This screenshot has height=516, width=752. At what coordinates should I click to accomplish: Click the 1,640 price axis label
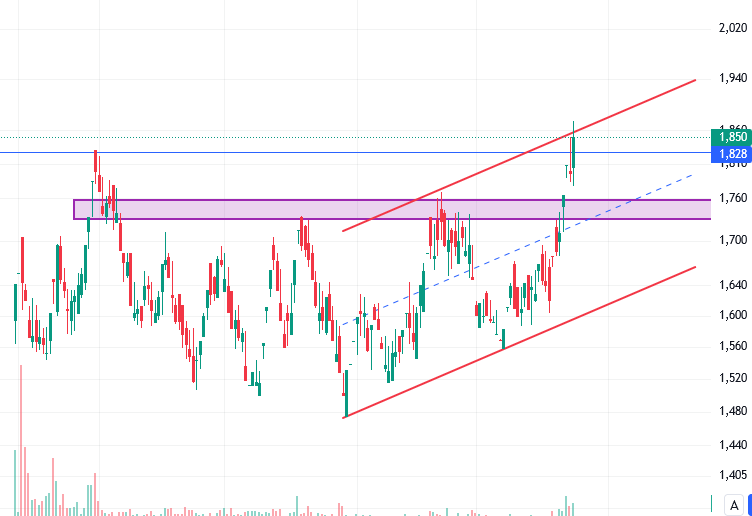click(x=733, y=285)
